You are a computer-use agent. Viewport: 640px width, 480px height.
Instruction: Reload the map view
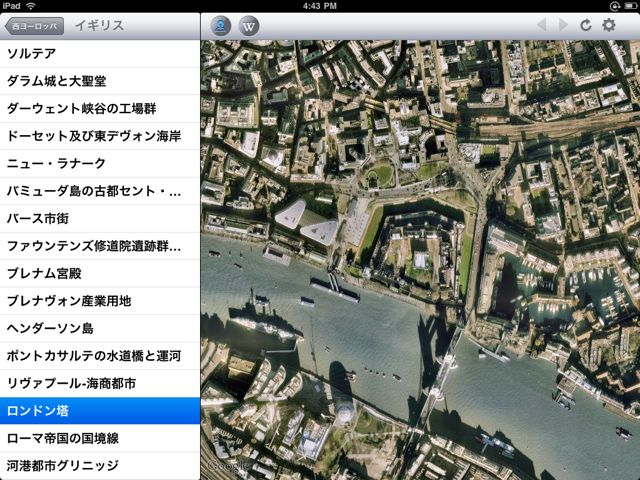[586, 25]
